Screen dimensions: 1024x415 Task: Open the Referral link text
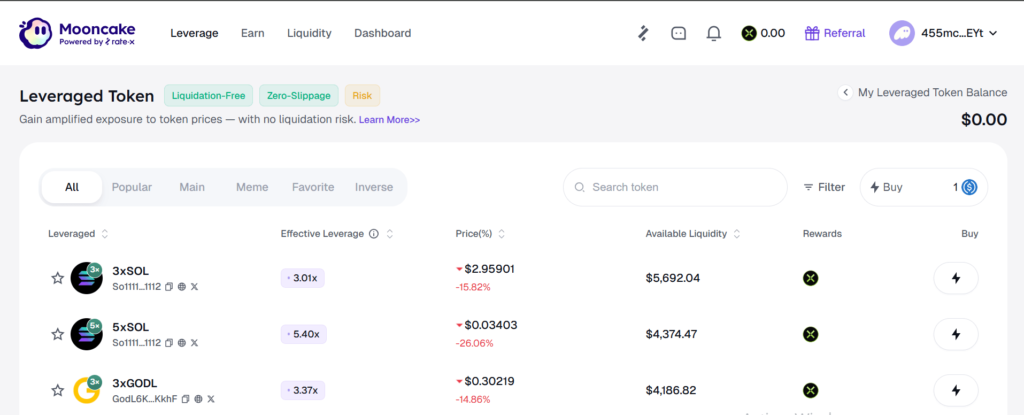(x=844, y=33)
